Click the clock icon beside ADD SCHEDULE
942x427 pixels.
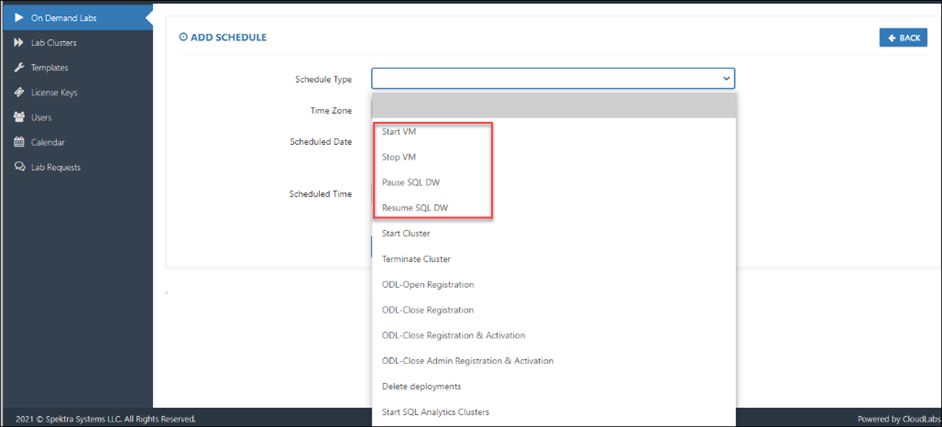[183, 37]
